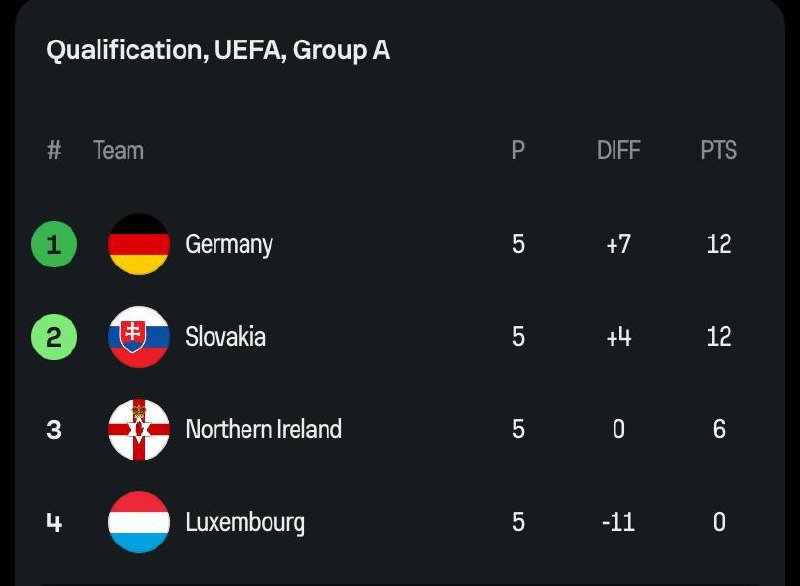Click the DIFF column header
This screenshot has width=800, height=586.
(618, 151)
